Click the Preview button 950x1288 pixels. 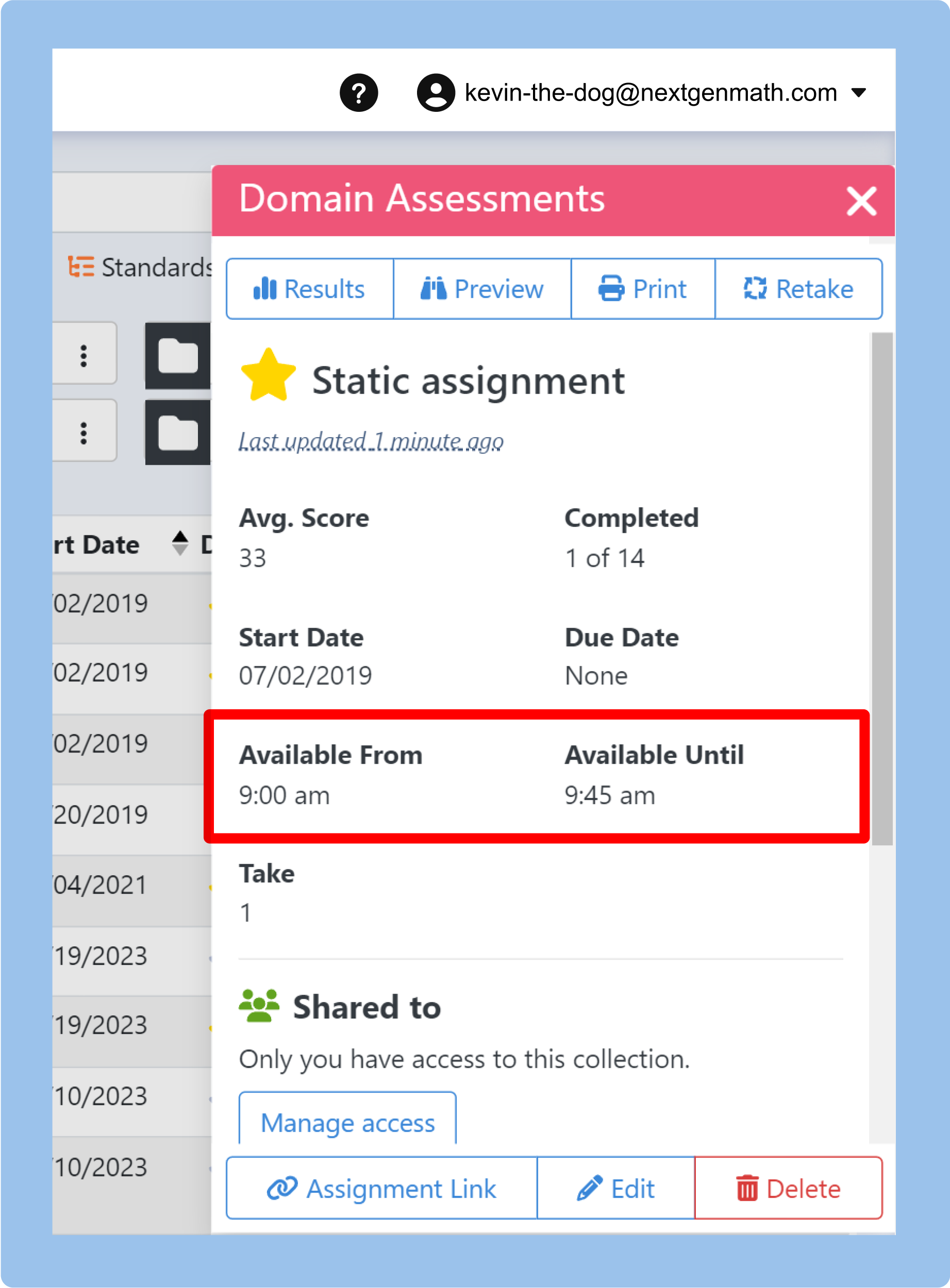click(x=482, y=289)
